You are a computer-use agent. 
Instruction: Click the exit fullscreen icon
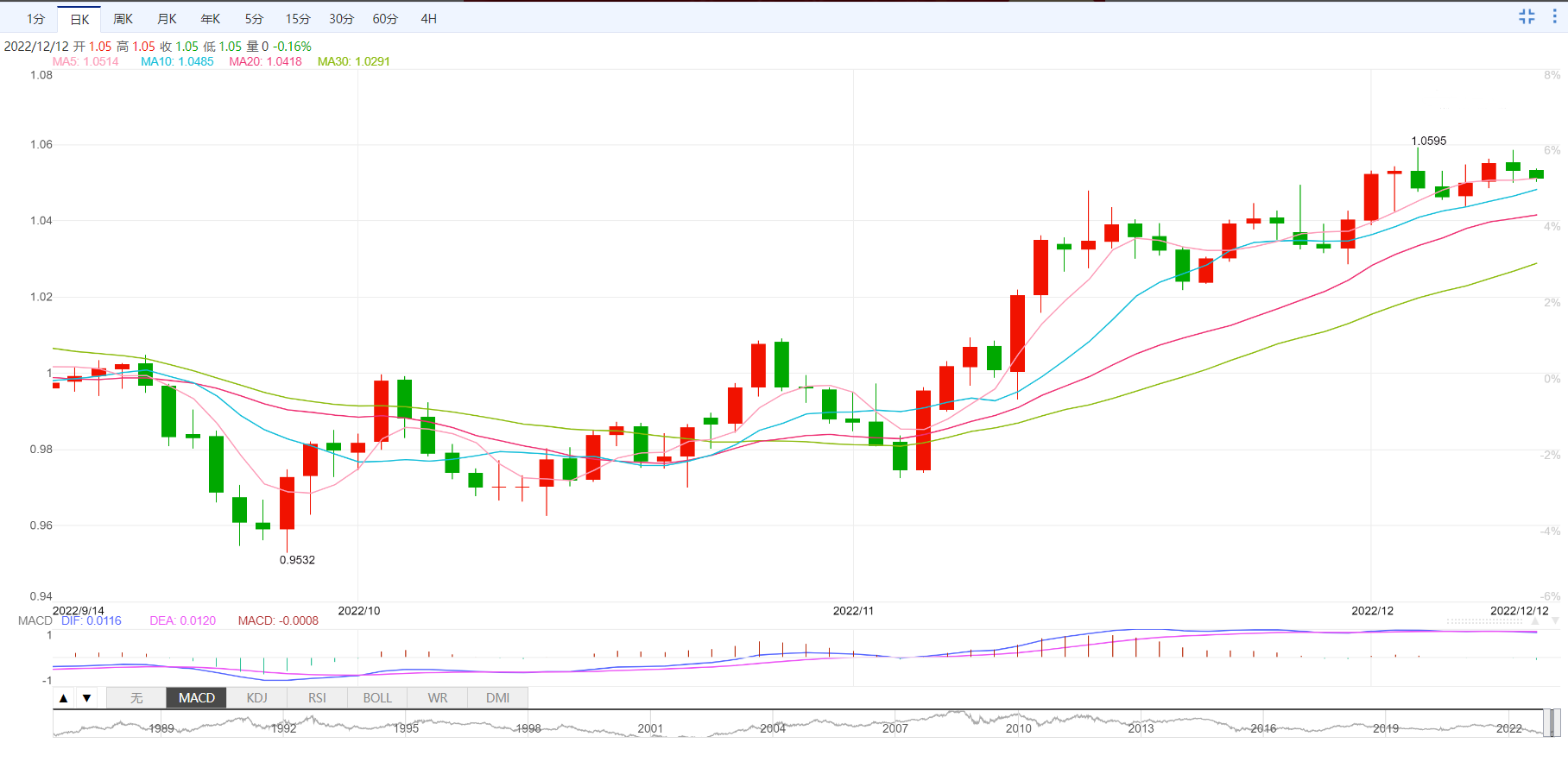pos(1527,16)
